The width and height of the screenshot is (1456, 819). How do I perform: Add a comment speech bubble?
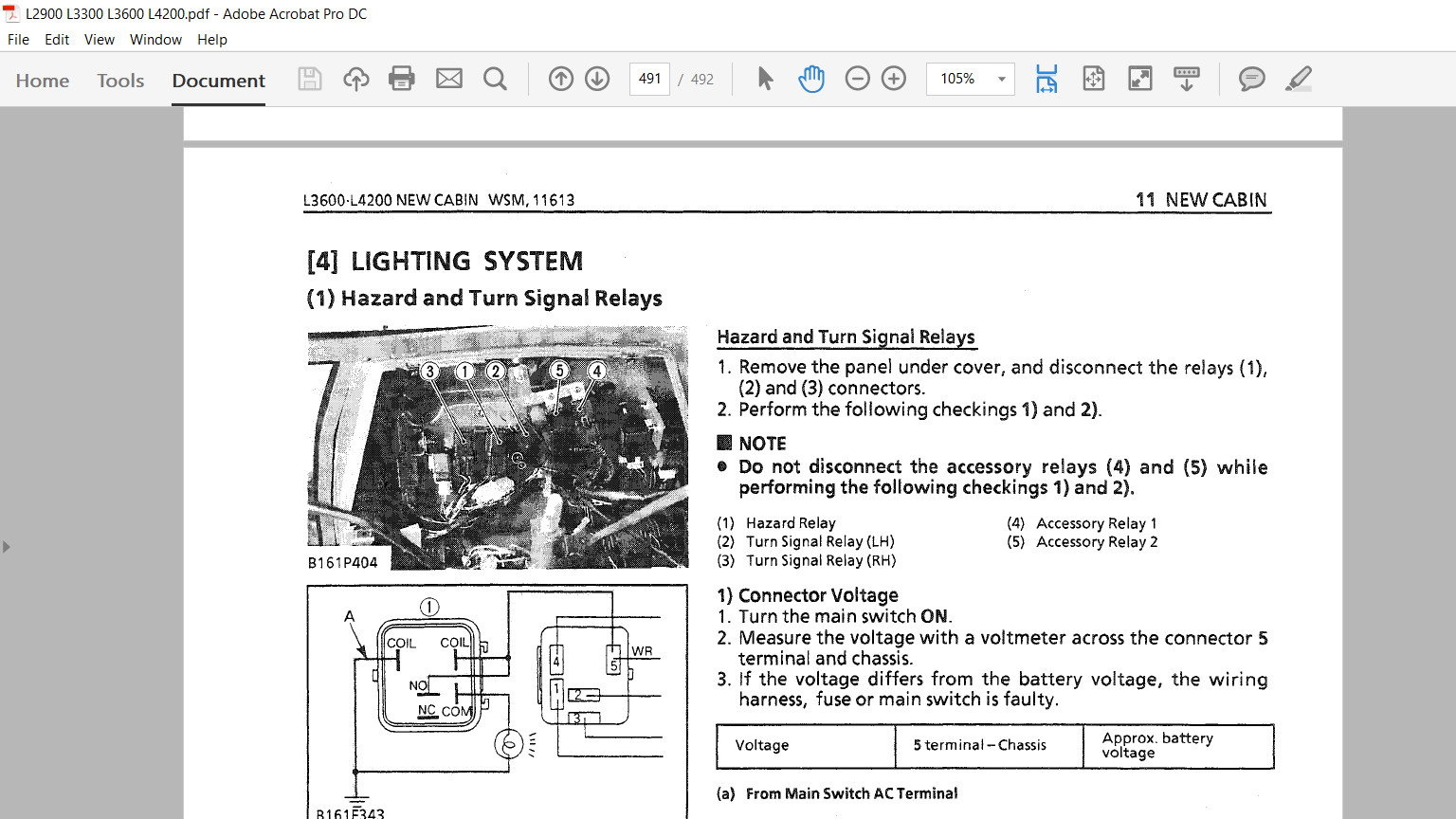click(1252, 79)
